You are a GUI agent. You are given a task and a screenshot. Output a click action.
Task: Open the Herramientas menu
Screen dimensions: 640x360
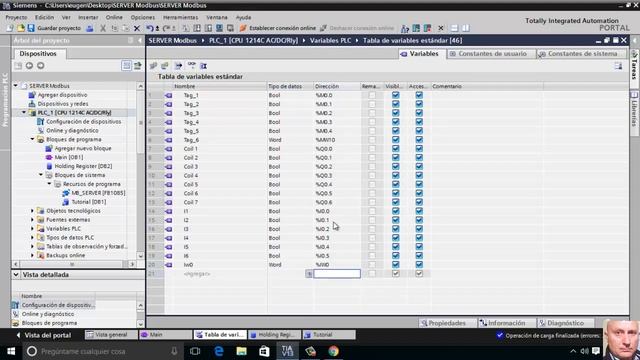tap(180, 17)
